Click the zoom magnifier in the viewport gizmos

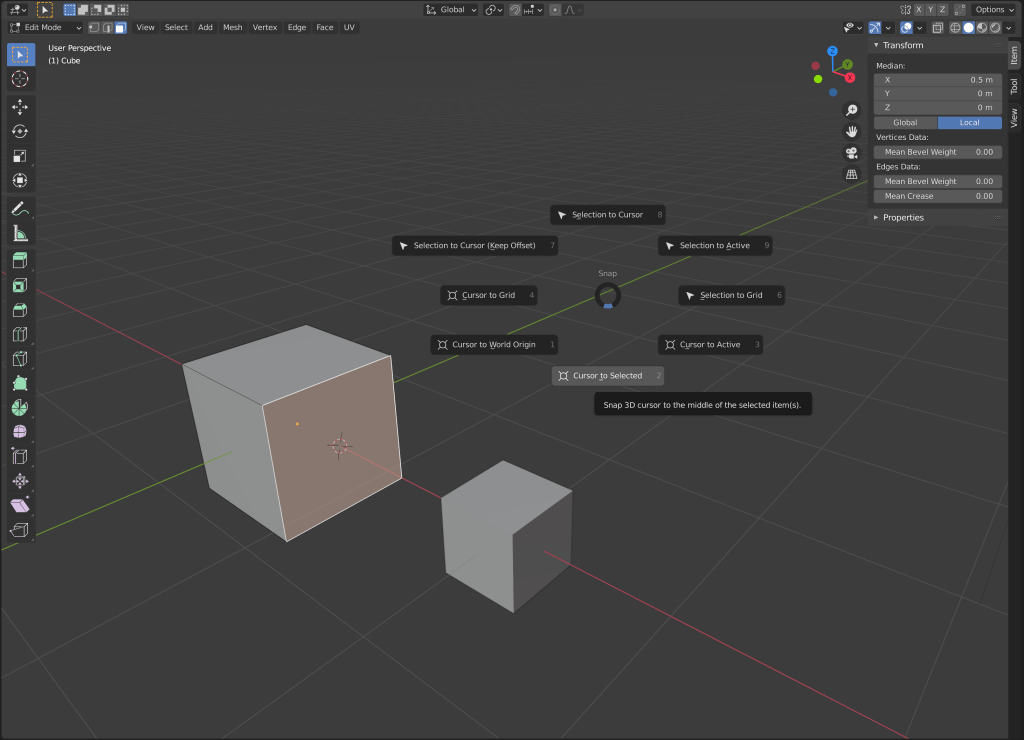[851, 110]
